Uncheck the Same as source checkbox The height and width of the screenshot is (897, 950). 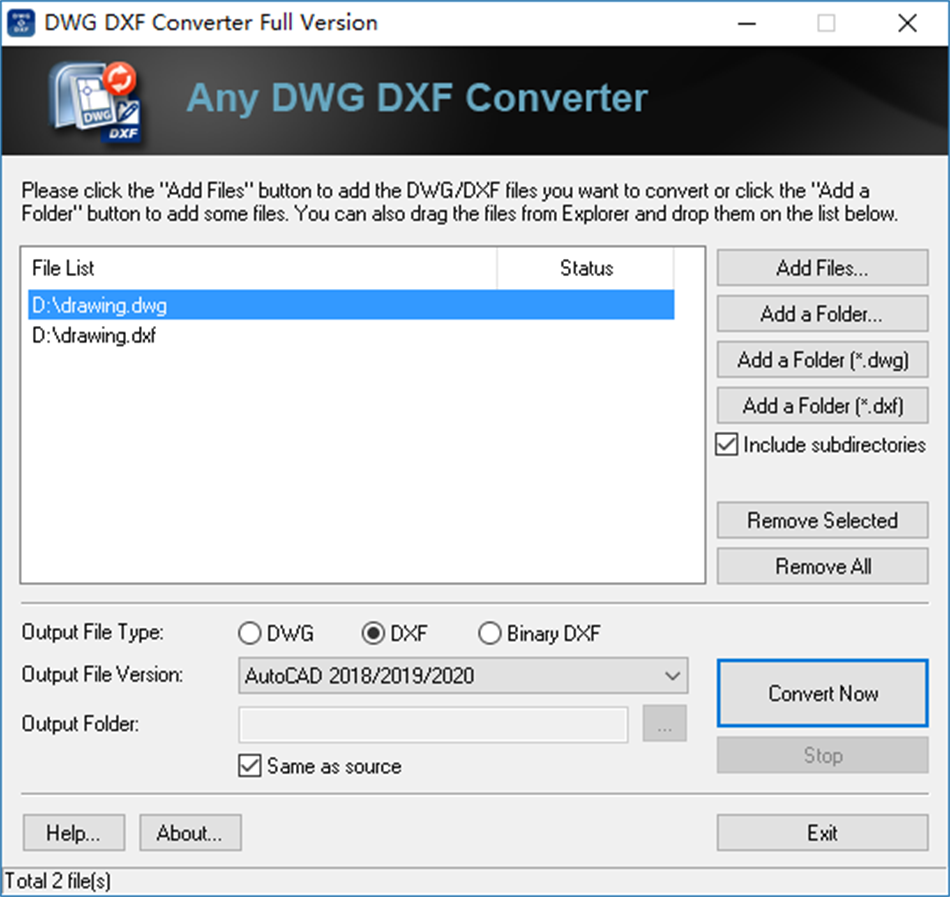(250, 766)
